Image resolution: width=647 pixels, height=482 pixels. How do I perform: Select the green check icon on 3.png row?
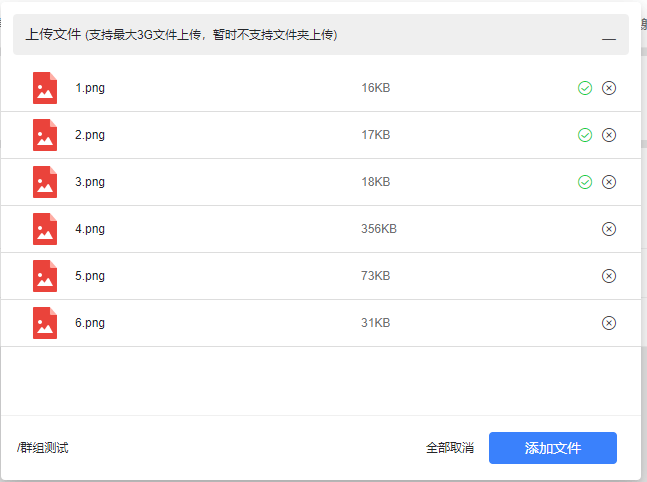[585, 182]
